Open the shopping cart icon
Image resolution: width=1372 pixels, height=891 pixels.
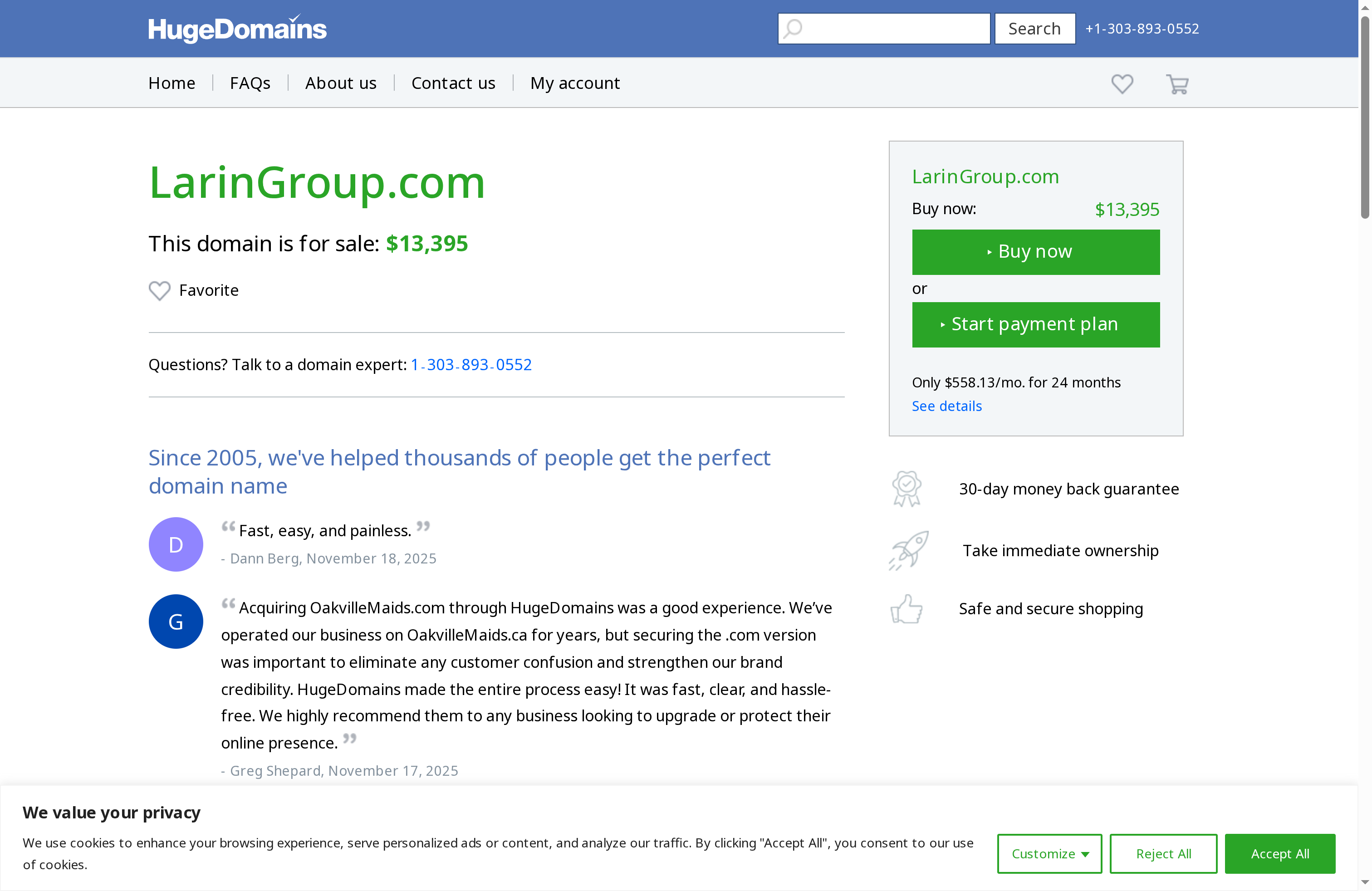point(1177,84)
